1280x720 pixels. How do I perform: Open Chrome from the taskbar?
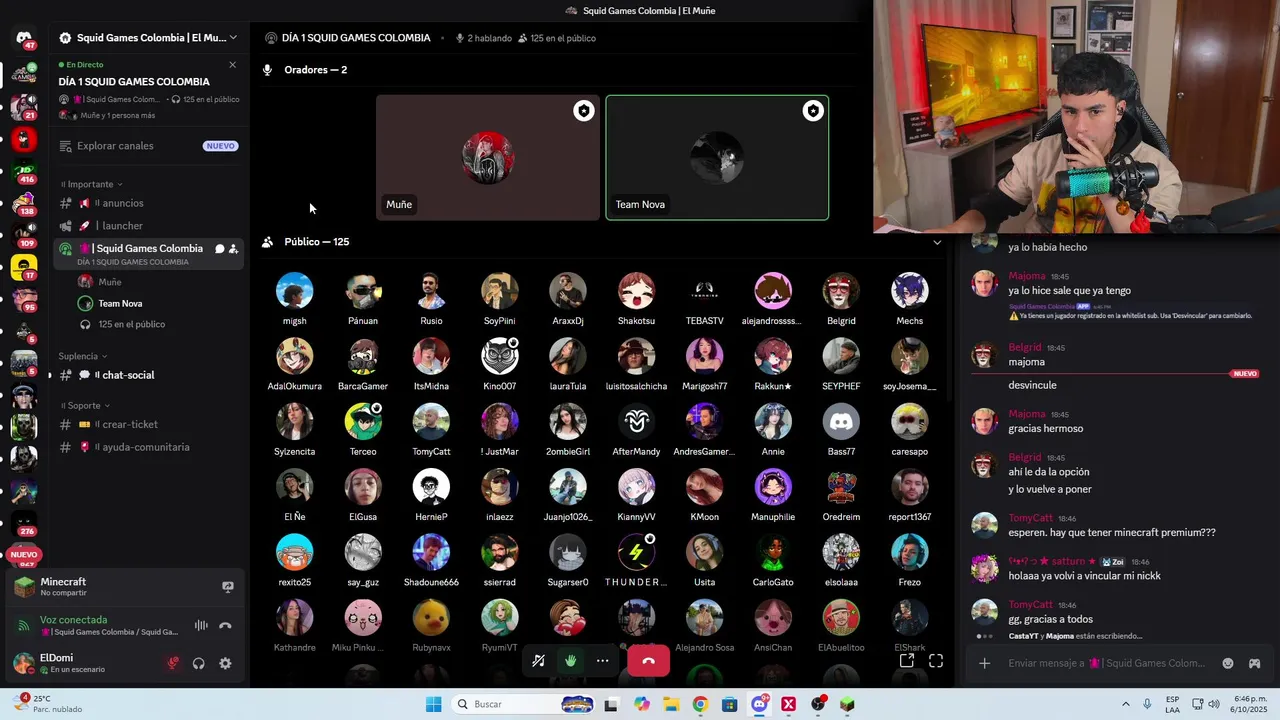pos(700,704)
